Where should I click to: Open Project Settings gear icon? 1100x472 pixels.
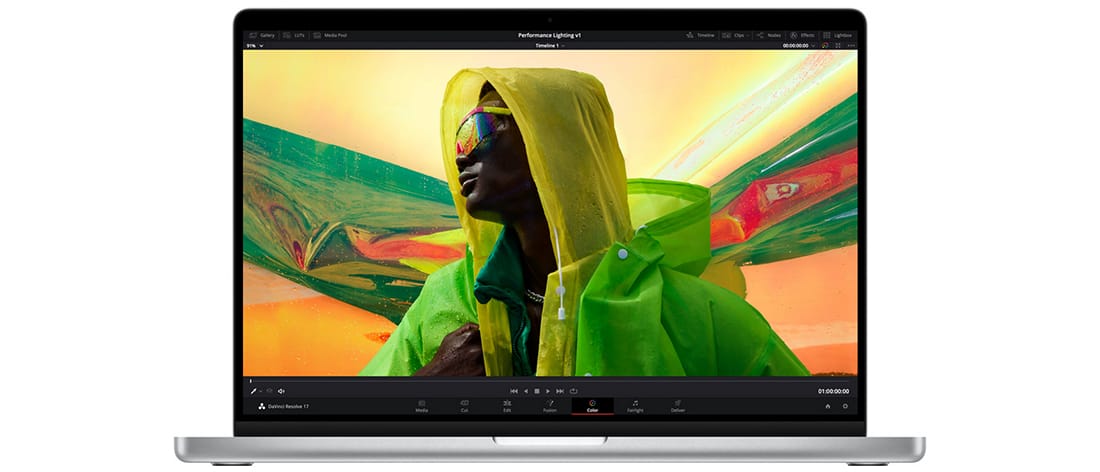[x=845, y=406]
